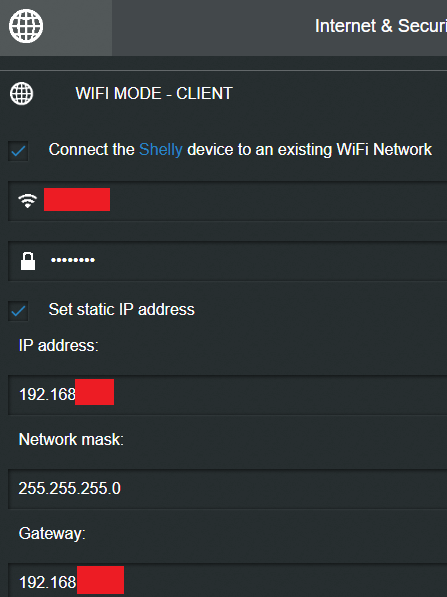Focus the IP address input field

point(227,395)
